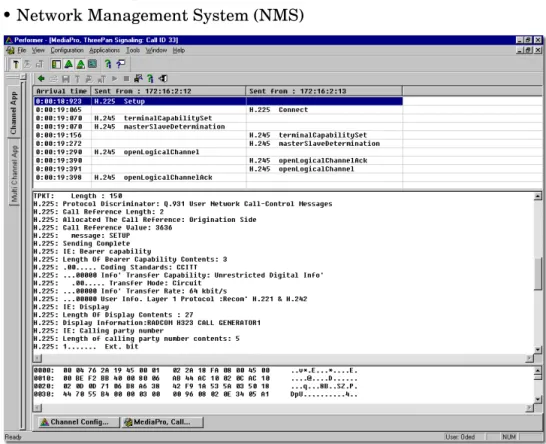
Task: Click the network computers icon in signaling toolbar
Action: click(x=138, y=79)
